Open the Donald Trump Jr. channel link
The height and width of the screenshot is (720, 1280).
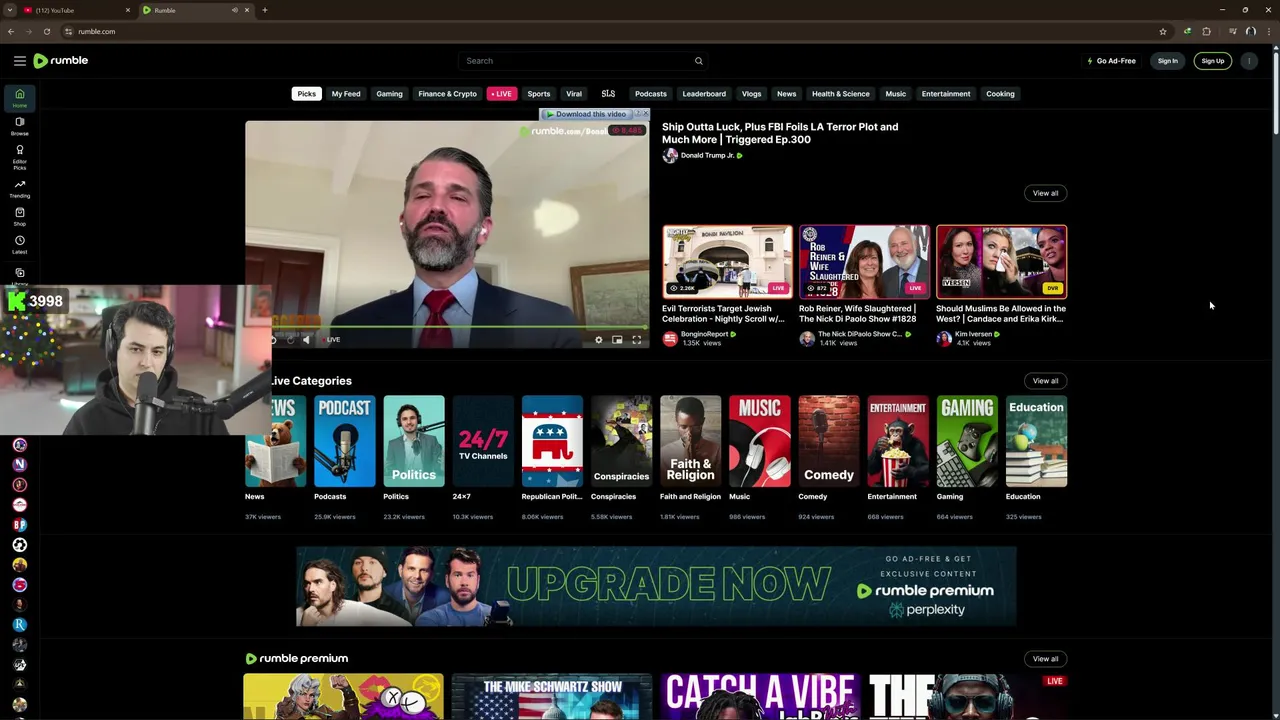click(707, 156)
